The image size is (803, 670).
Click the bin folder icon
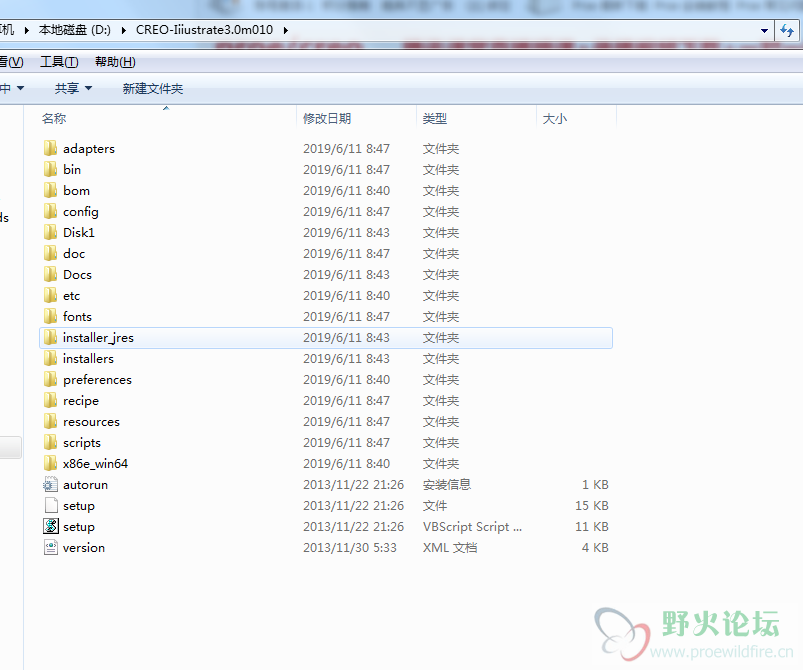[50, 170]
